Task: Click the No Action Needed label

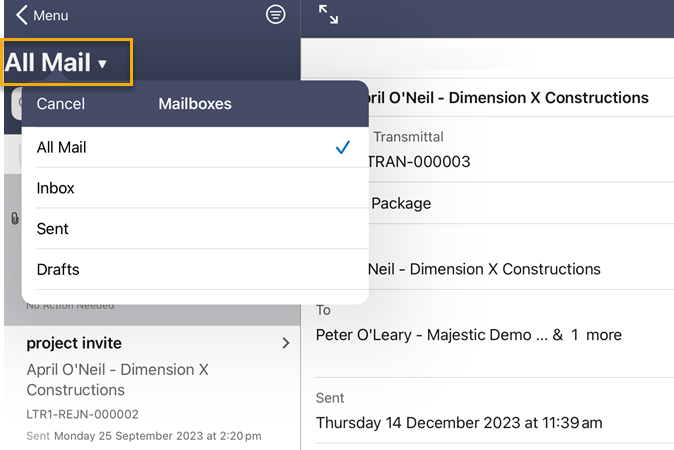Action: point(70,305)
